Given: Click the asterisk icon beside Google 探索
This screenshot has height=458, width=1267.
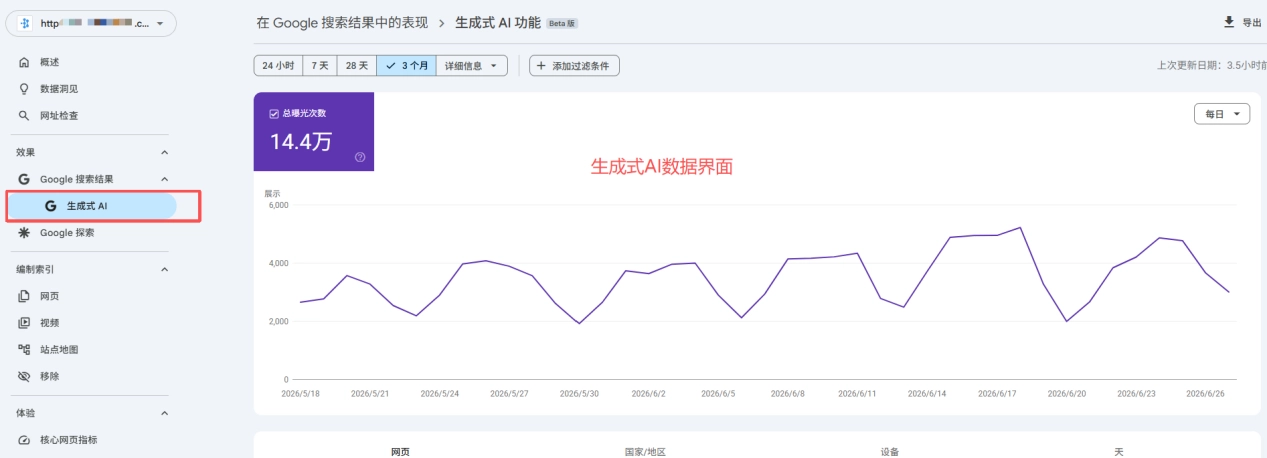Looking at the screenshot, I should point(24,233).
